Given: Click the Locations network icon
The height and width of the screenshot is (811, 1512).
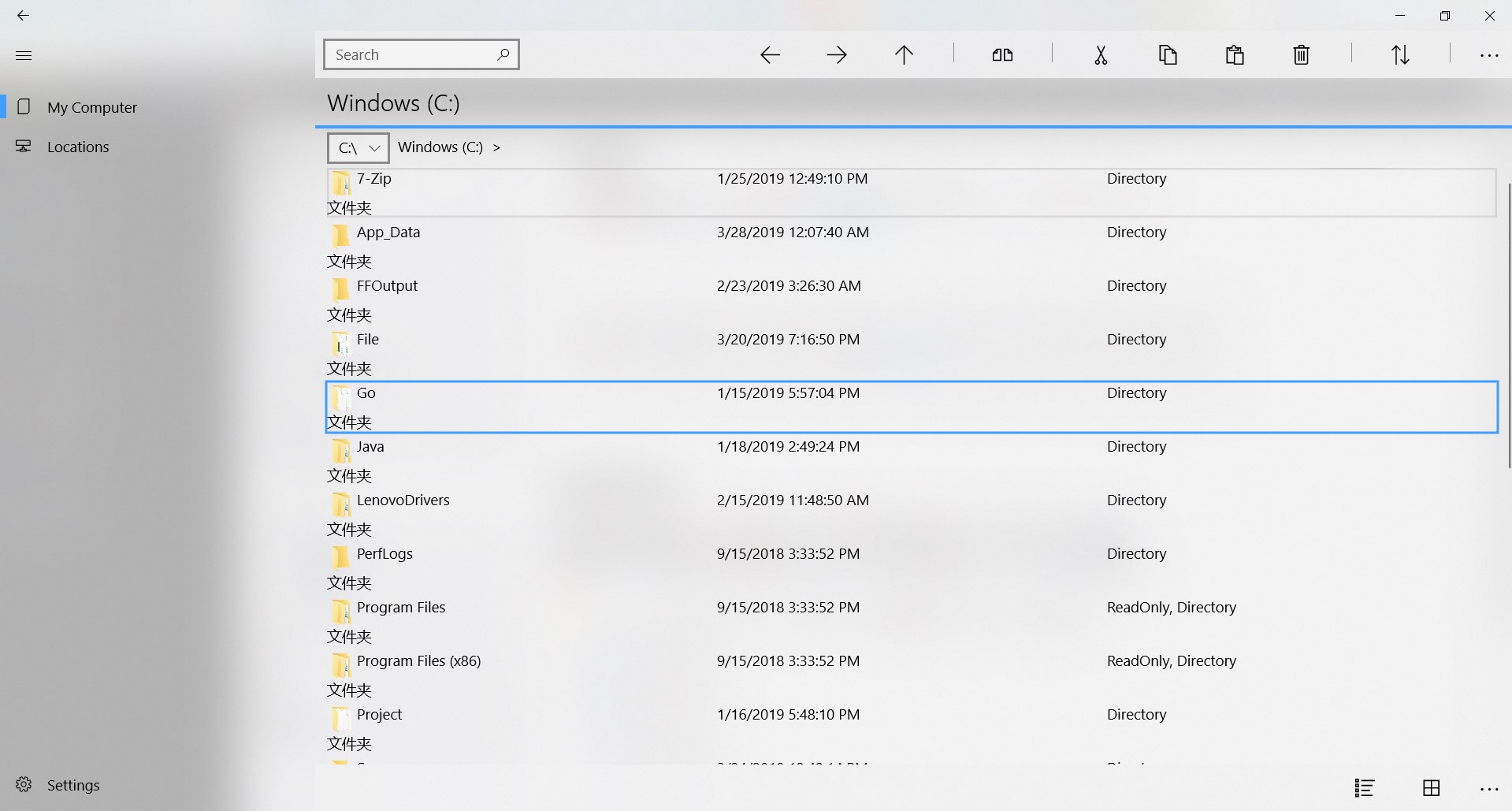Looking at the screenshot, I should (x=24, y=146).
